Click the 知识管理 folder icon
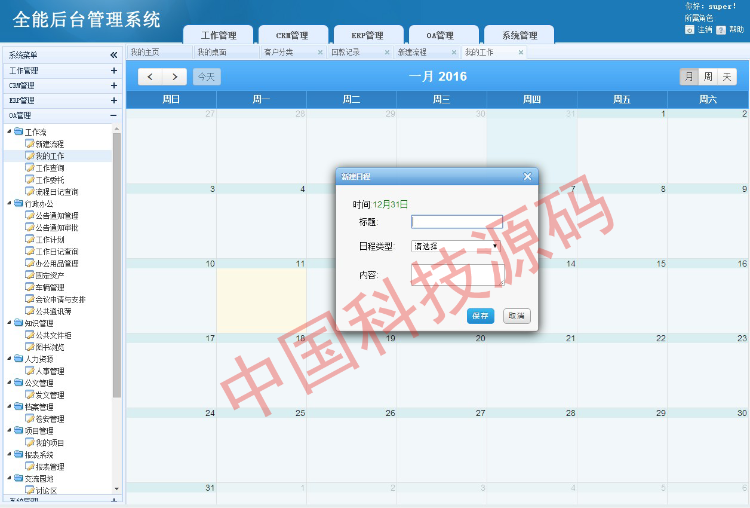Image resolution: width=750 pixels, height=508 pixels. click(x=19, y=323)
